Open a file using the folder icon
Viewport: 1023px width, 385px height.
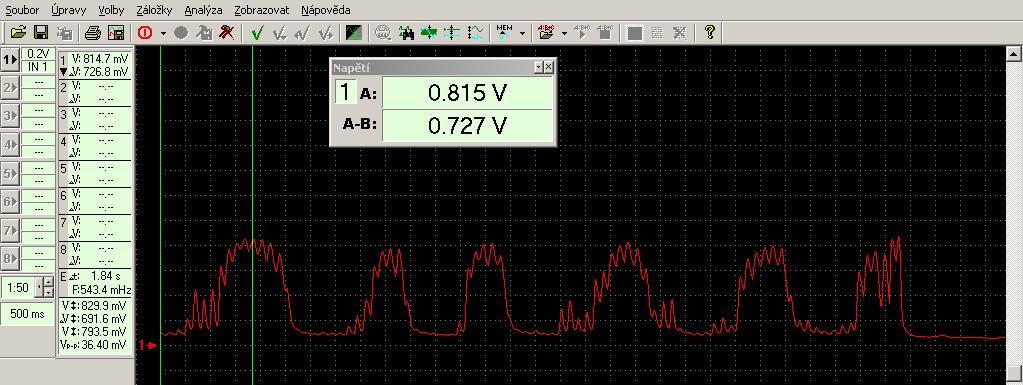click(x=18, y=32)
